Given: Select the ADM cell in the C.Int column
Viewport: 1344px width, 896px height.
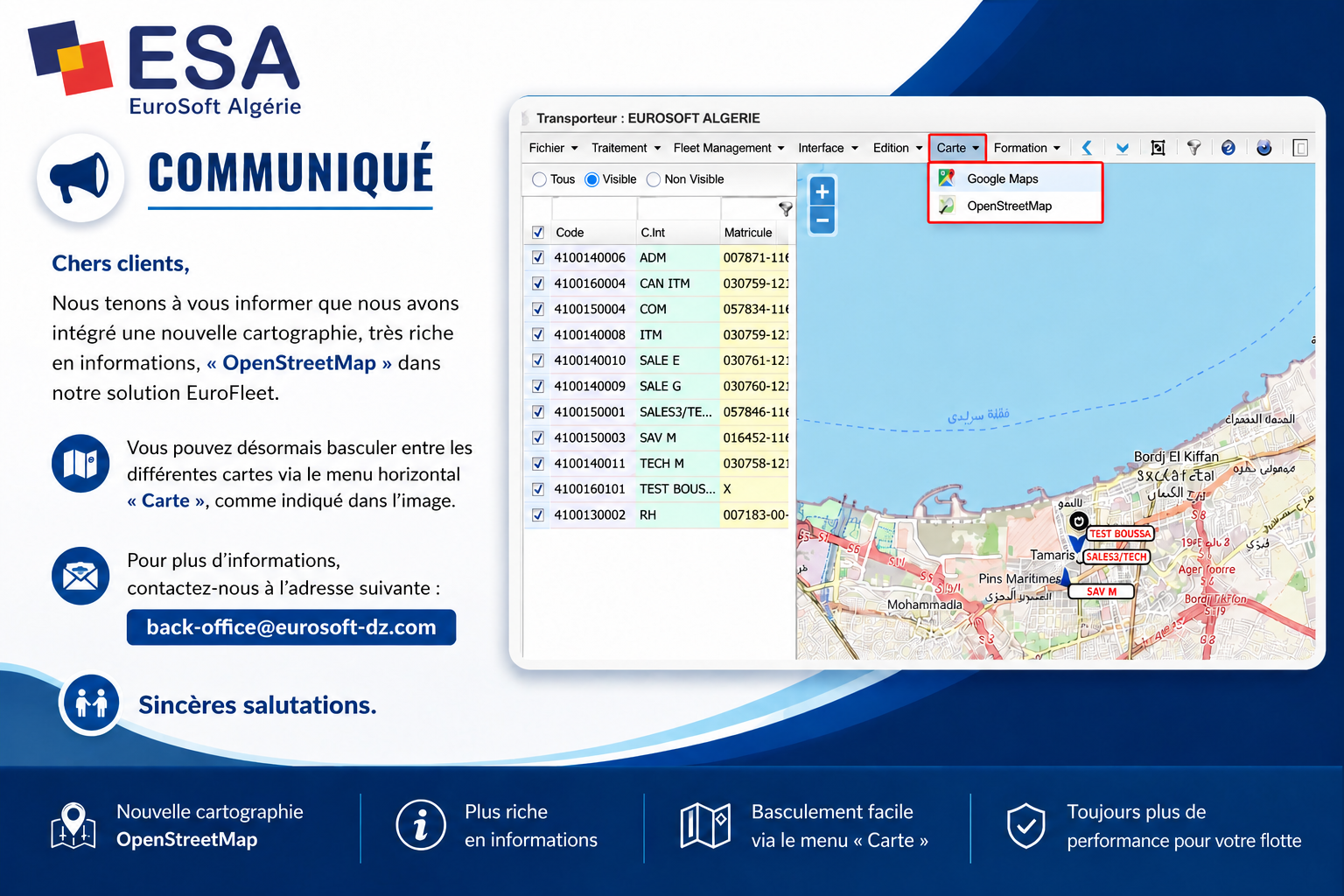Looking at the screenshot, I should click(677, 258).
